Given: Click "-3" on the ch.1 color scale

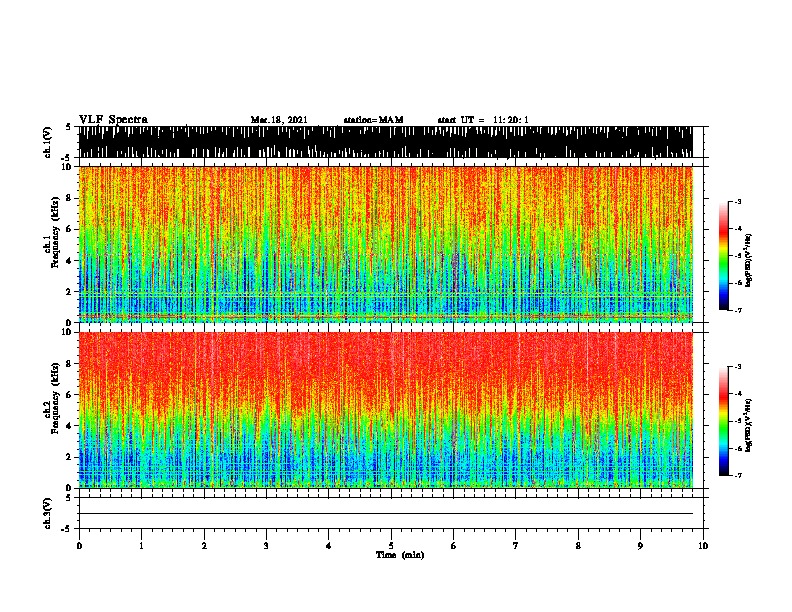Looking at the screenshot, I should pyautogui.click(x=738, y=201).
